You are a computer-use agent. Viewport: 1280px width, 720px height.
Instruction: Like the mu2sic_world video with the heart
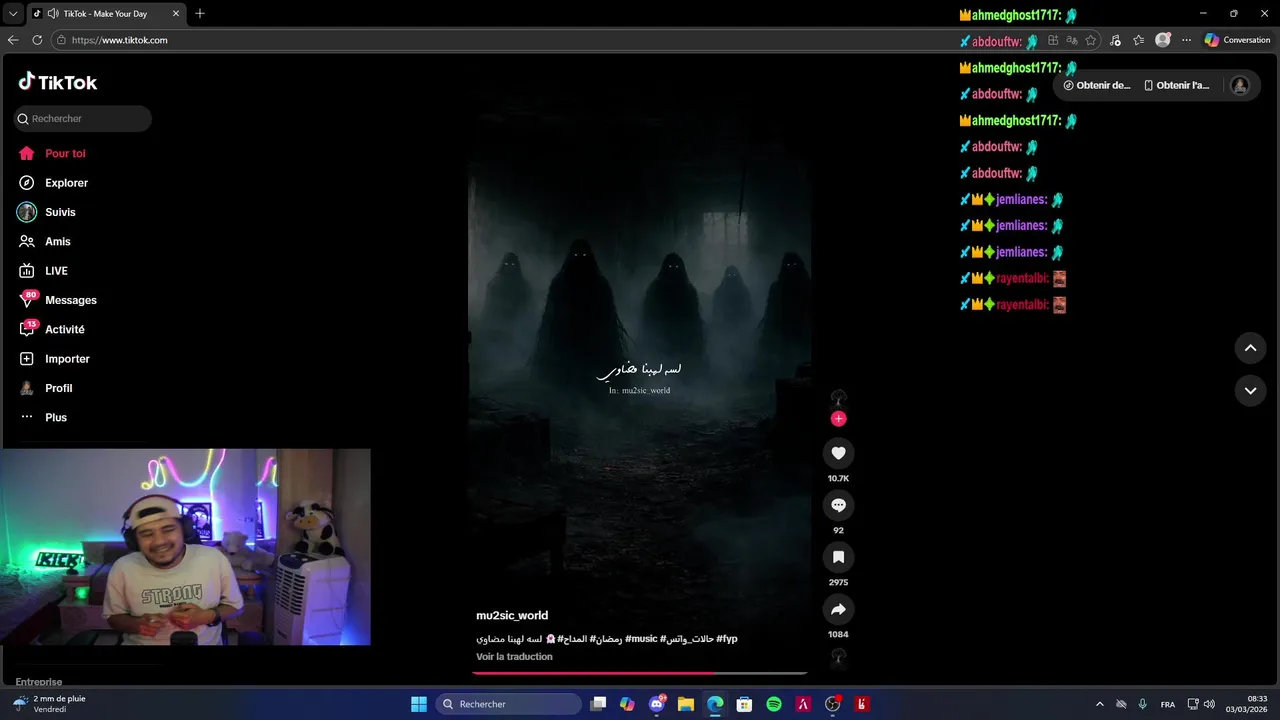coord(838,453)
